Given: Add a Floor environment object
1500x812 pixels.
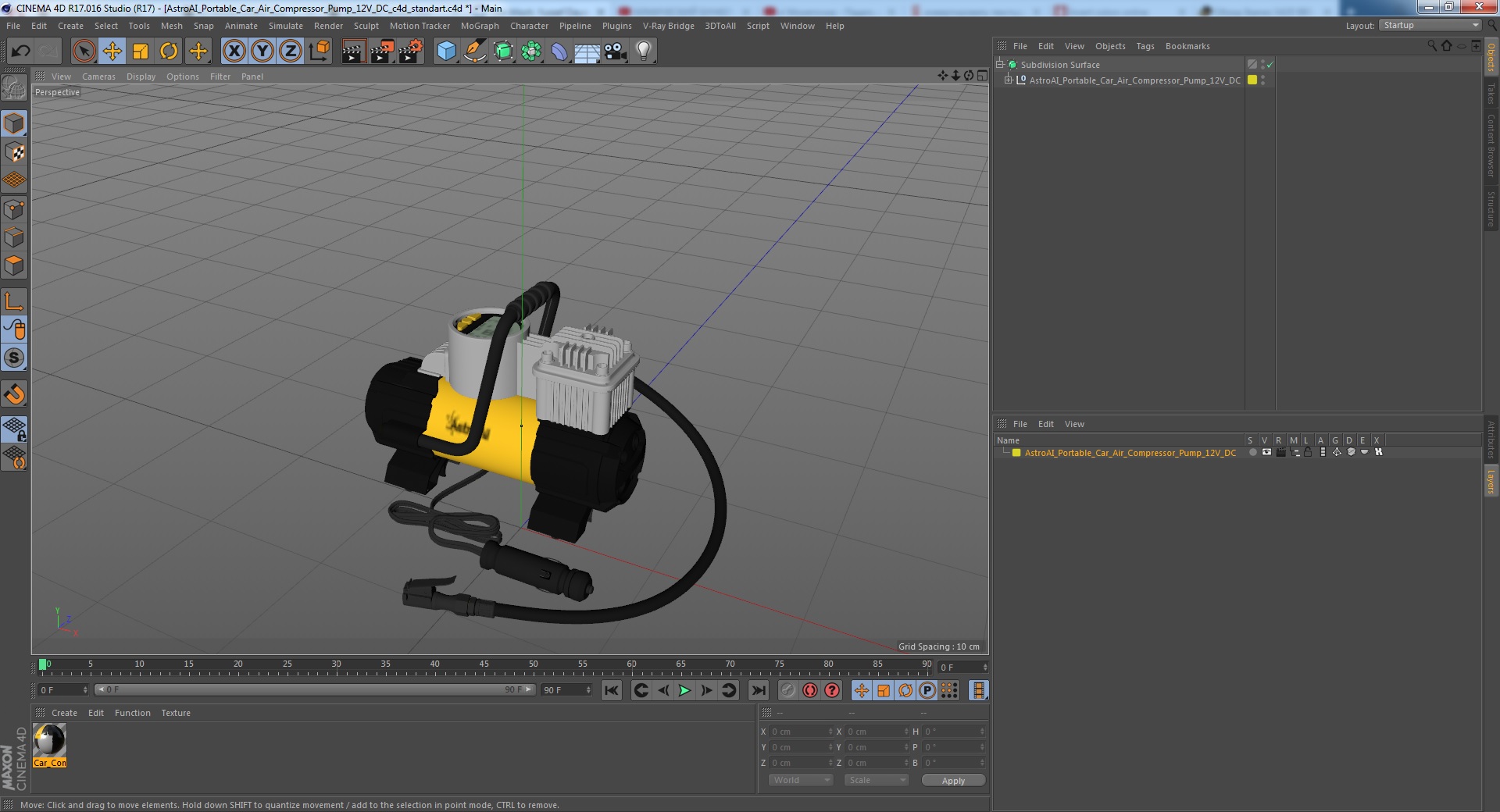Looking at the screenshot, I should coord(587,52).
